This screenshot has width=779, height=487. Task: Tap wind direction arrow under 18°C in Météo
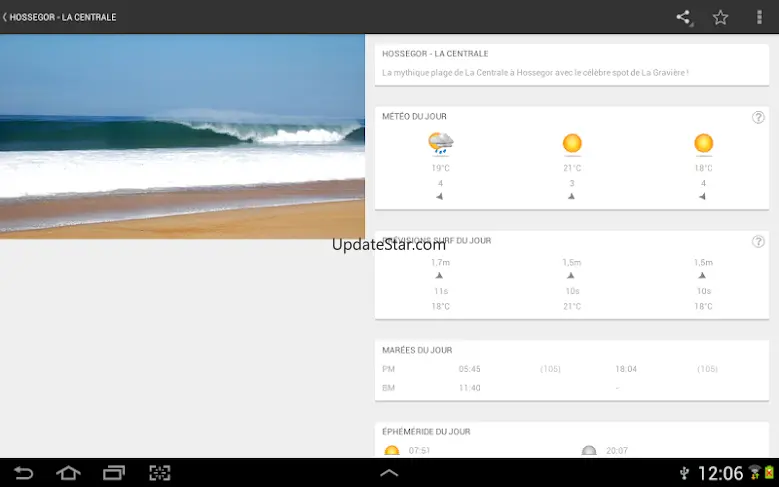click(702, 197)
